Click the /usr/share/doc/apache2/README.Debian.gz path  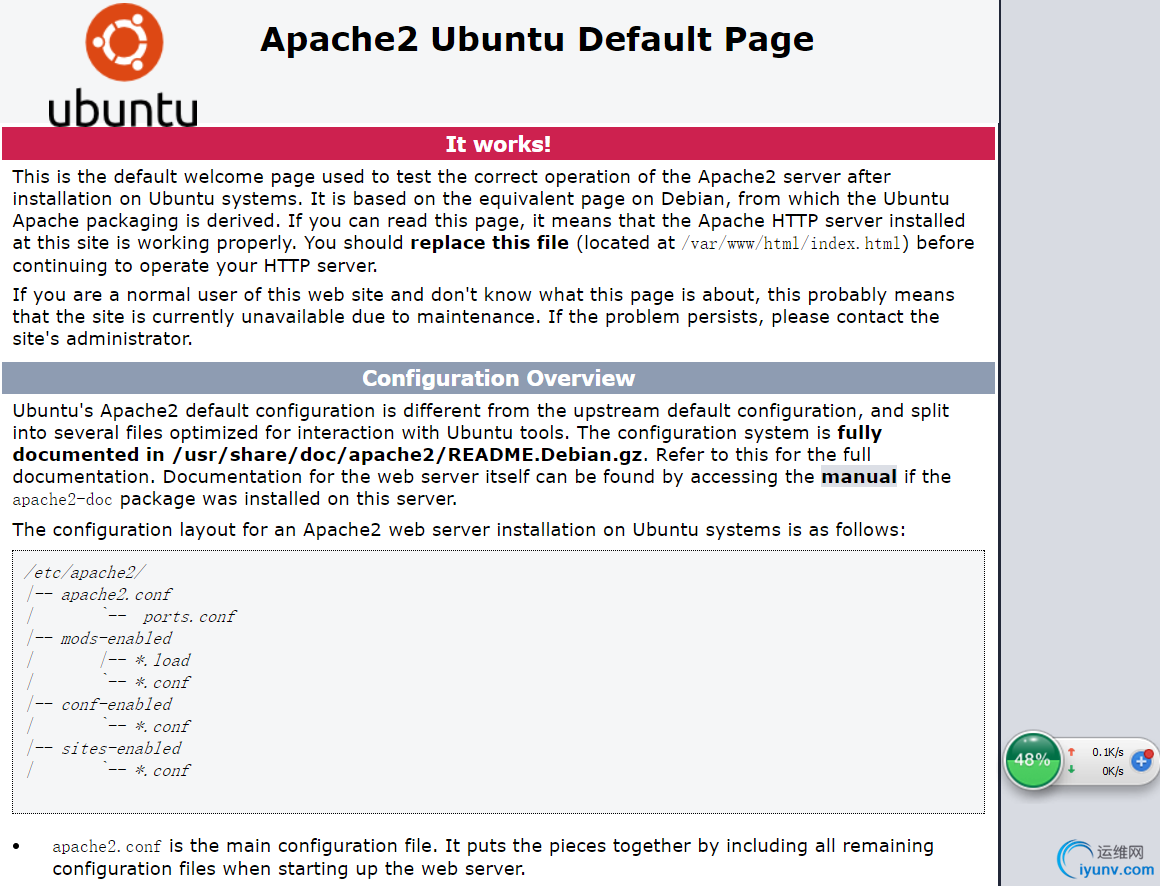407,455
